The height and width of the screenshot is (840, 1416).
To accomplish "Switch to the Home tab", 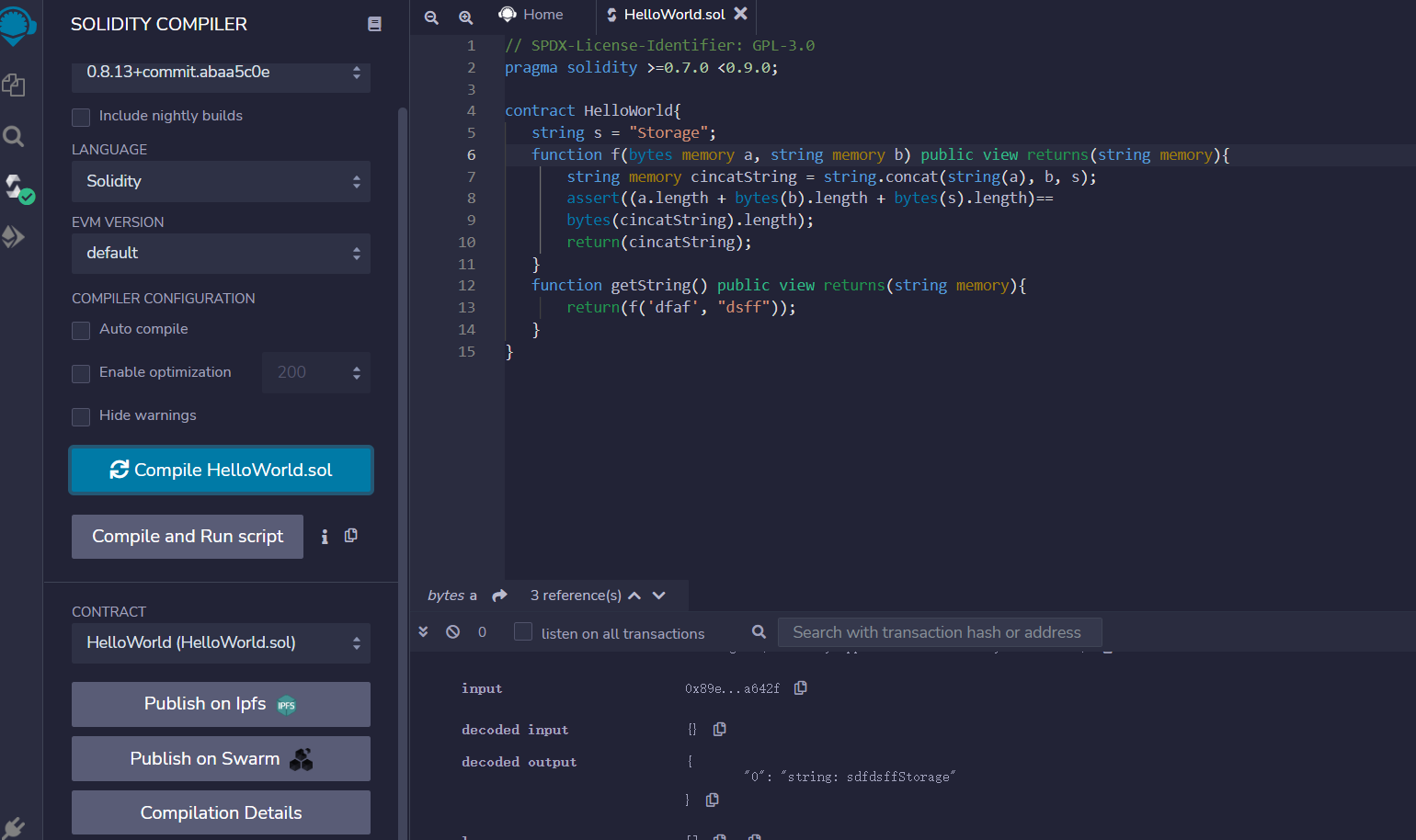I will (x=531, y=14).
